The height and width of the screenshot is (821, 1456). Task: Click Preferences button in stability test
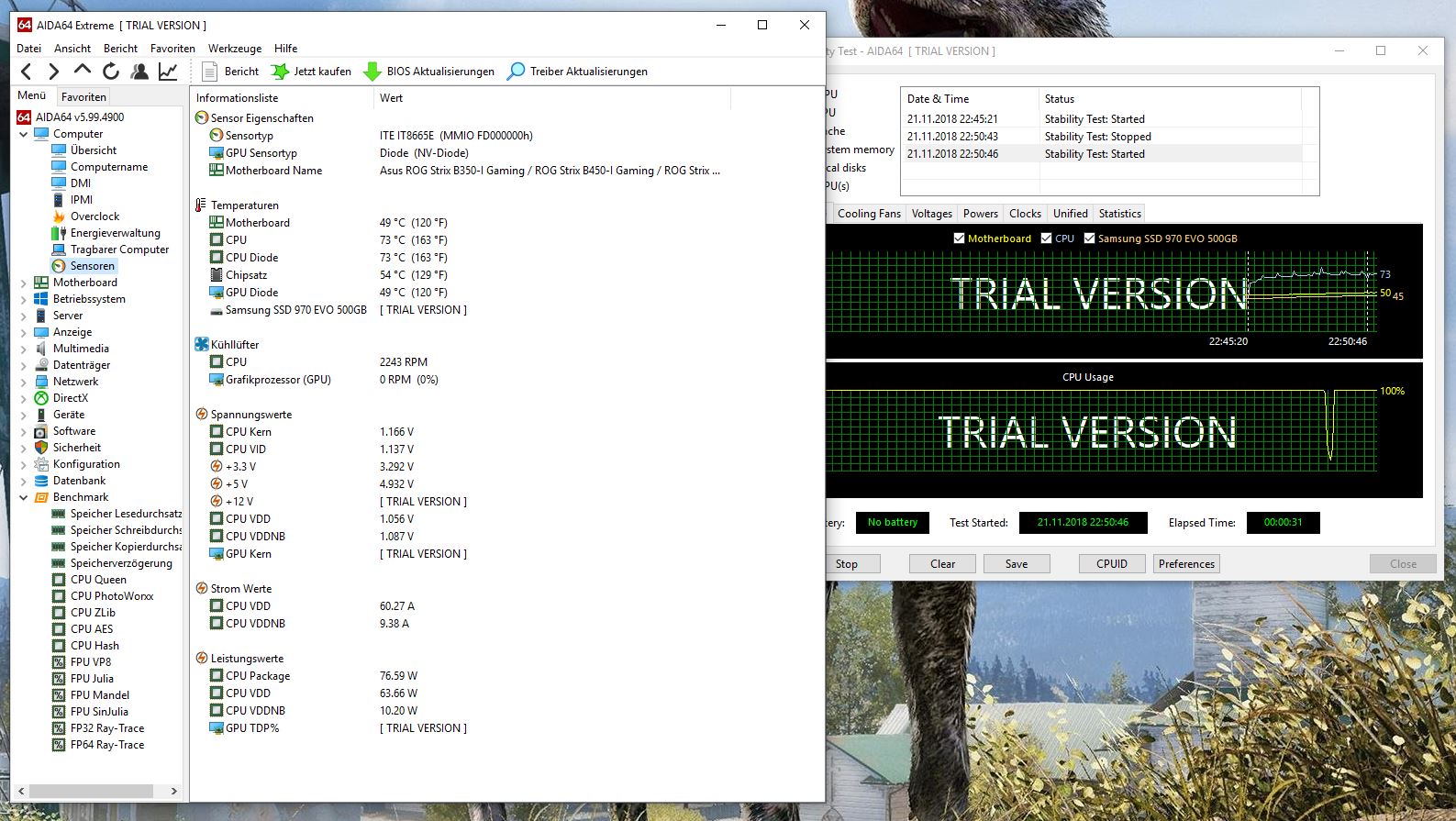click(x=1186, y=564)
